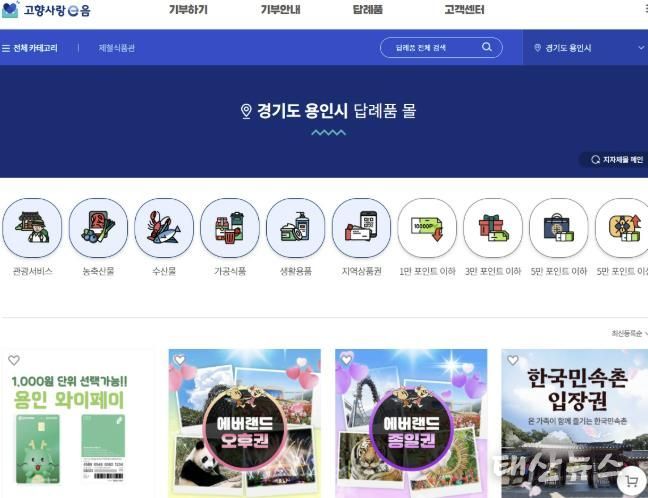Follow the 제철식품관 link

click(x=117, y=48)
